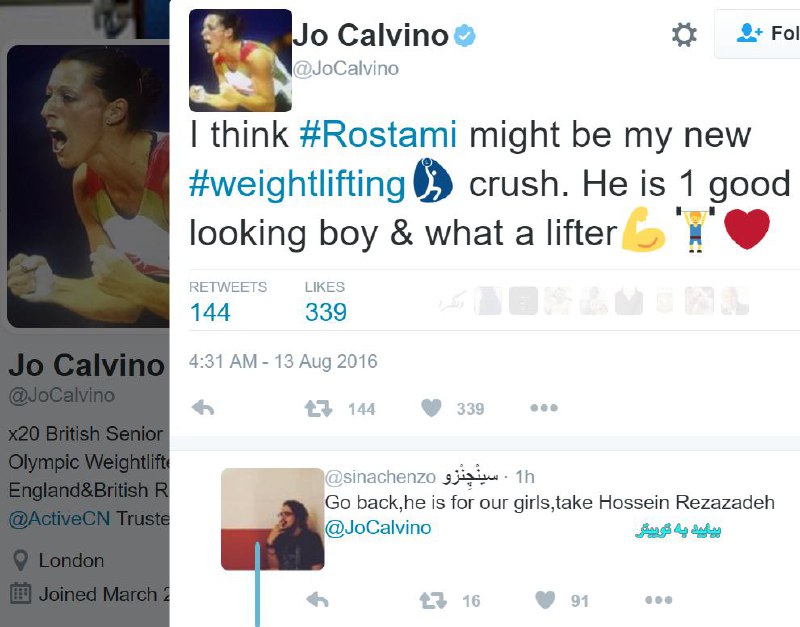Retweet the main tweet showing 144

(x=318, y=408)
